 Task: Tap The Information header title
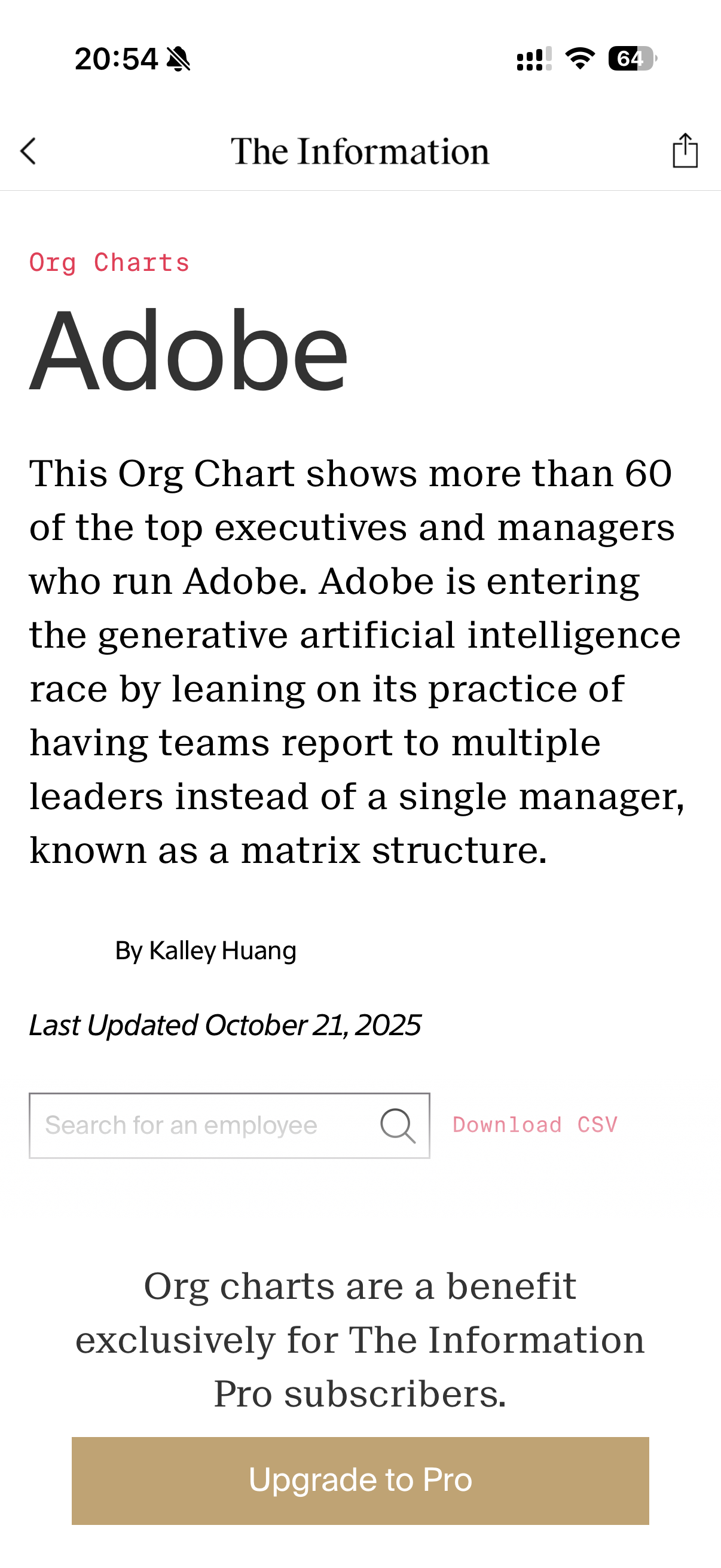(359, 151)
